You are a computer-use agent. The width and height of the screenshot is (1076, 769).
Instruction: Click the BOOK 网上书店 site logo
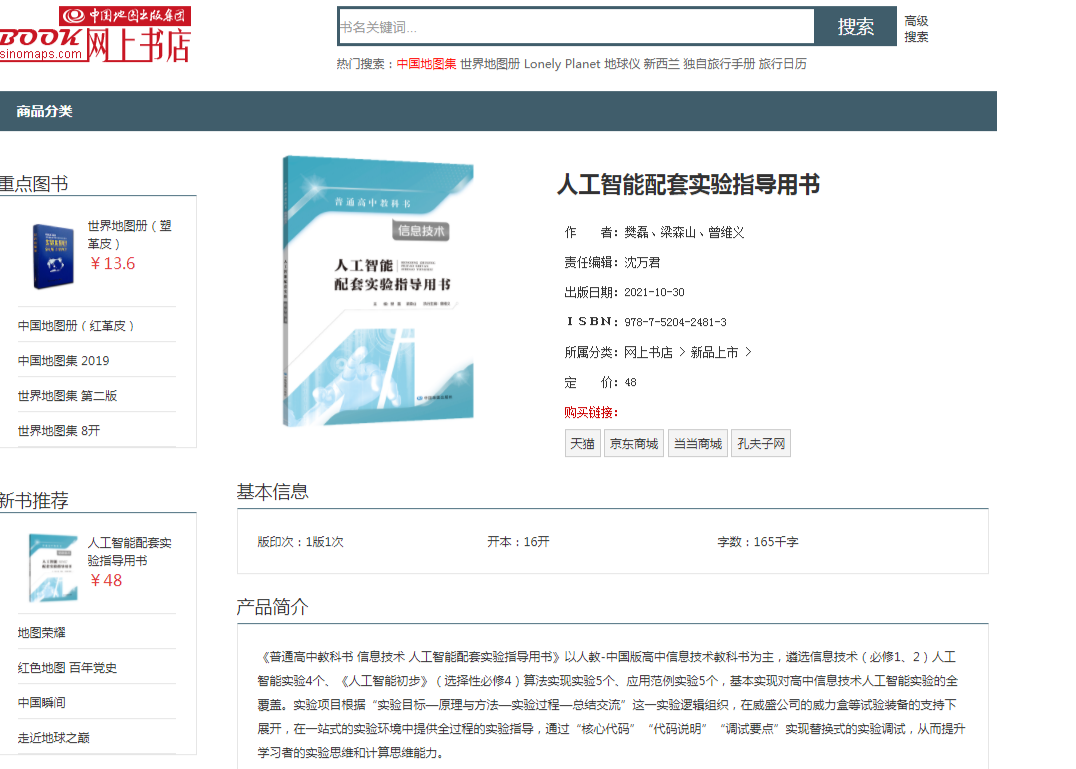tap(95, 35)
